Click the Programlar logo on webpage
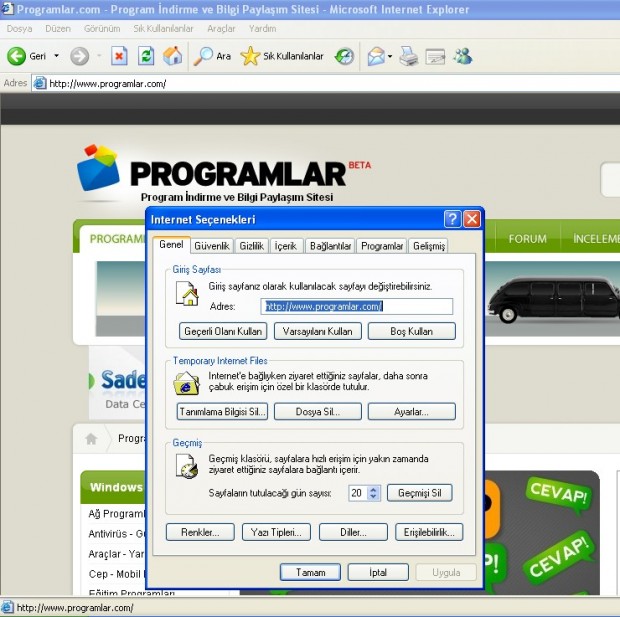 pyautogui.click(x=224, y=174)
